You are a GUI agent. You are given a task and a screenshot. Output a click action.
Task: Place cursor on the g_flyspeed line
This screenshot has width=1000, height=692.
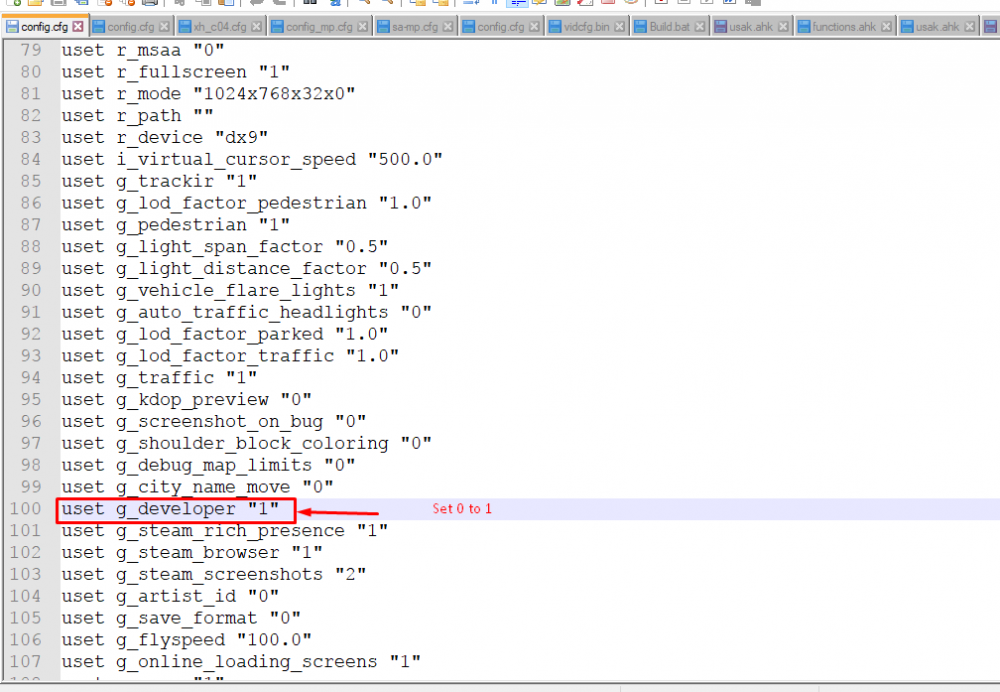[186, 640]
